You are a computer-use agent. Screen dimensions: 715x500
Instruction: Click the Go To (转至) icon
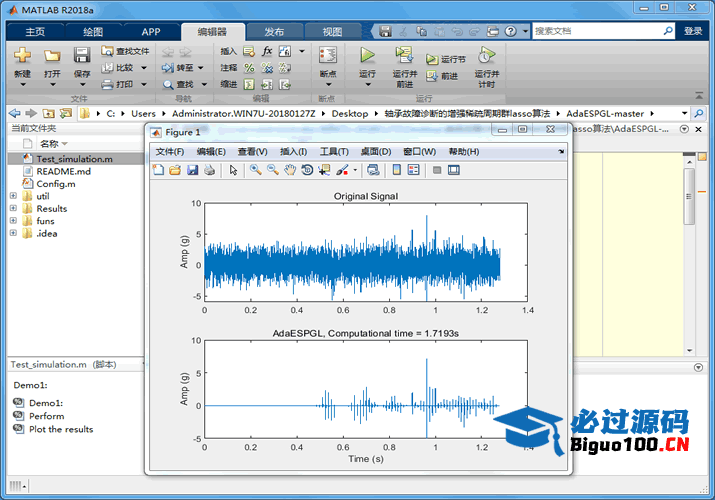click(x=167, y=68)
